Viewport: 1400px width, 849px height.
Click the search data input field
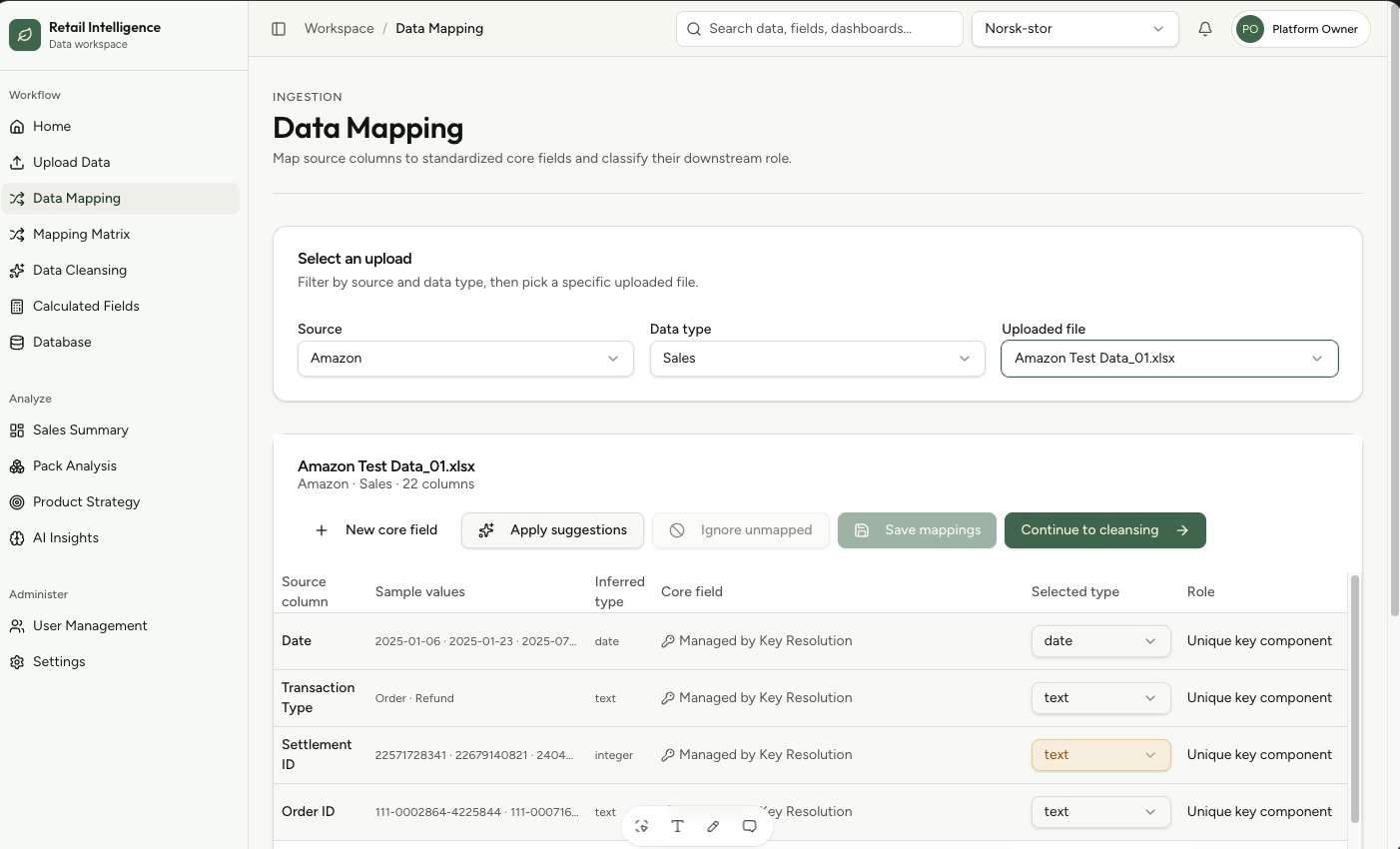pos(820,29)
